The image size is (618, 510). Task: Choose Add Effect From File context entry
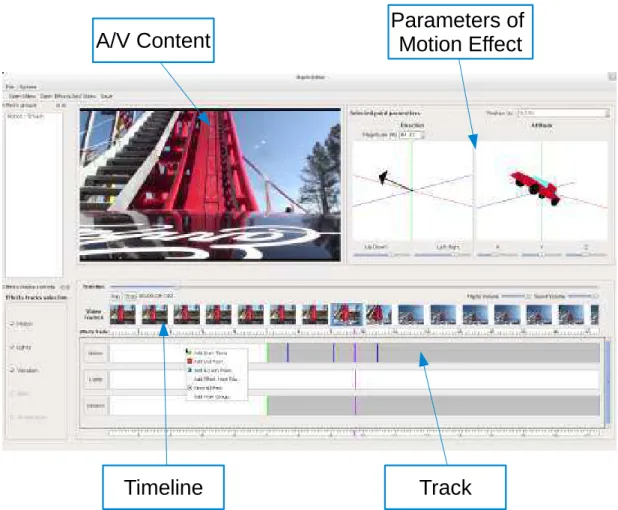217,379
